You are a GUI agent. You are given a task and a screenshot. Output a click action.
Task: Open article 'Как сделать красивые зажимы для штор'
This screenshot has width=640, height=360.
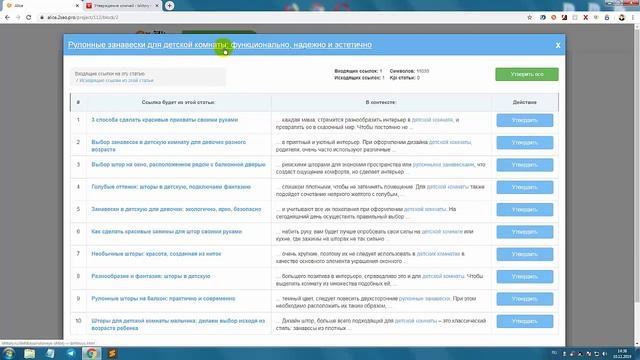coord(167,231)
